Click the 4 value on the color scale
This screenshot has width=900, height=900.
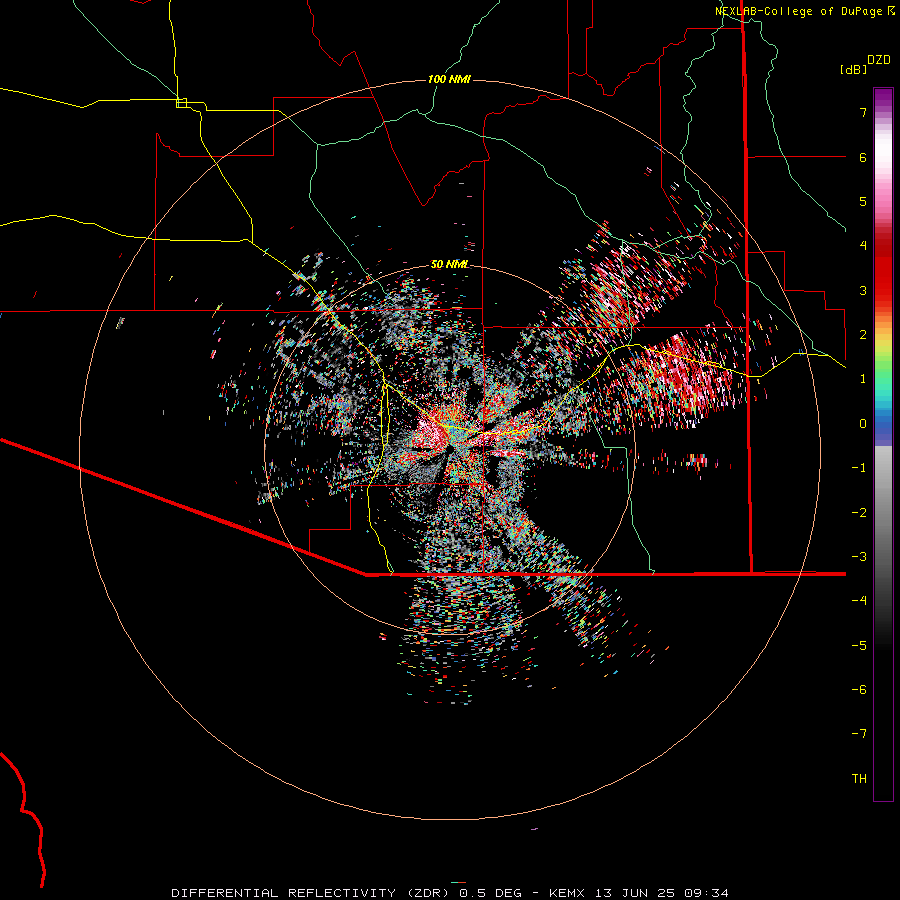click(x=863, y=246)
